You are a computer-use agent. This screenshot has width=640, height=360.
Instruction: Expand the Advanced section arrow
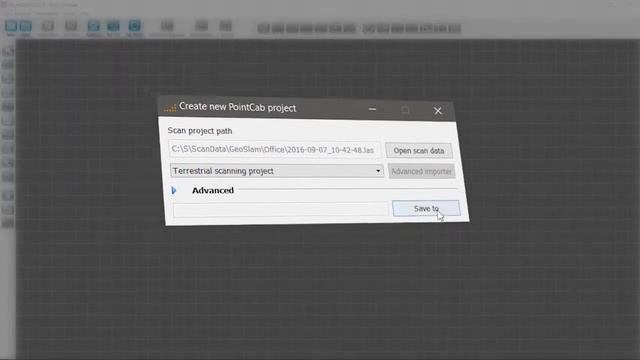pos(174,190)
